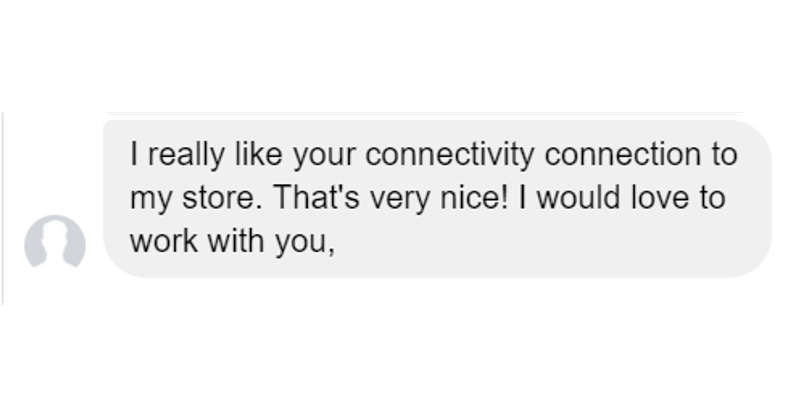Click the word "like" in the first line

[258, 154]
